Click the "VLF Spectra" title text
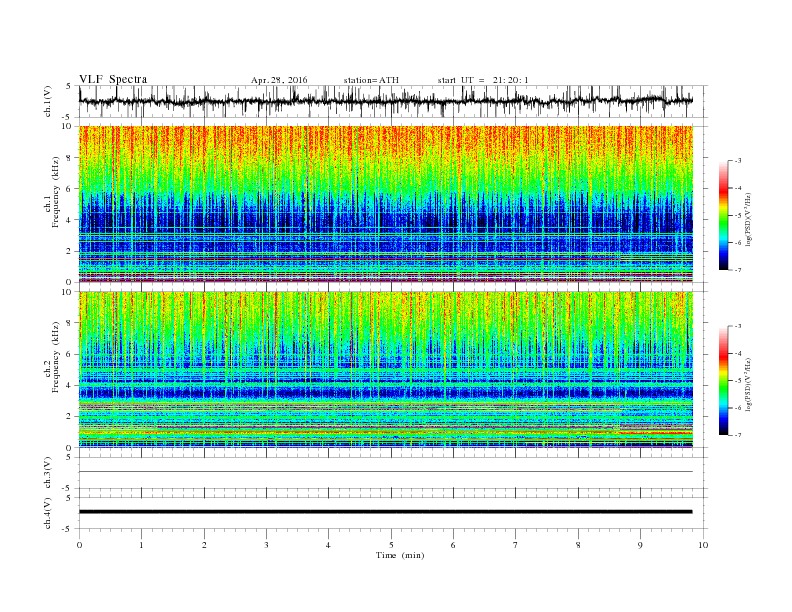The image size is (792, 612). (x=113, y=79)
